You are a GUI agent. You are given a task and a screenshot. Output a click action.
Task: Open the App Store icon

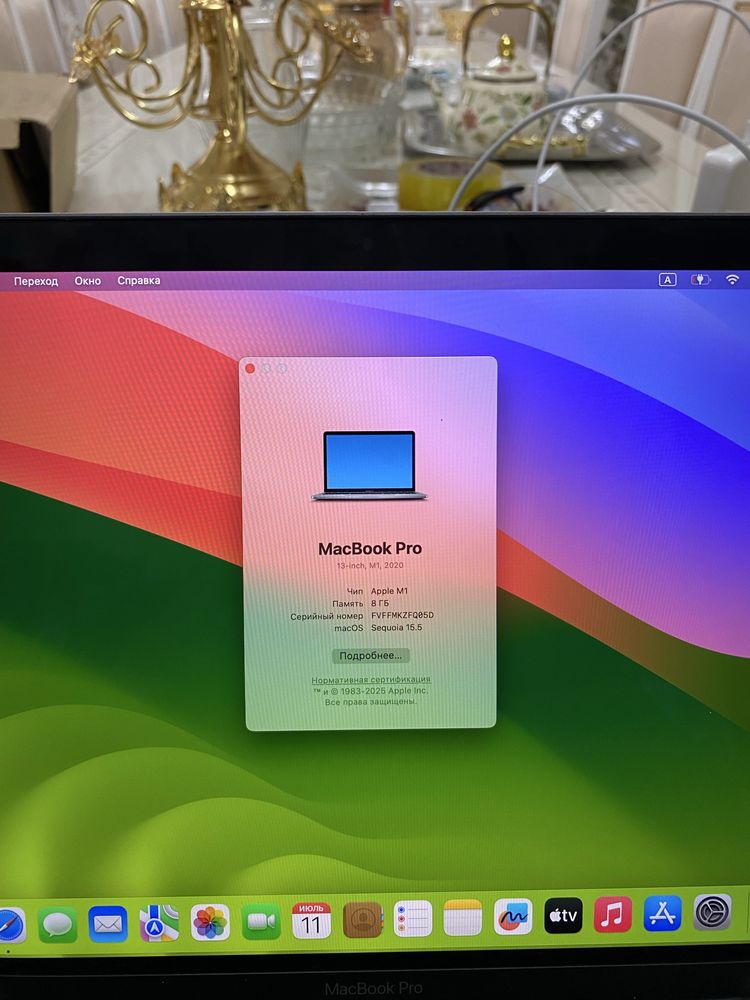663,913
